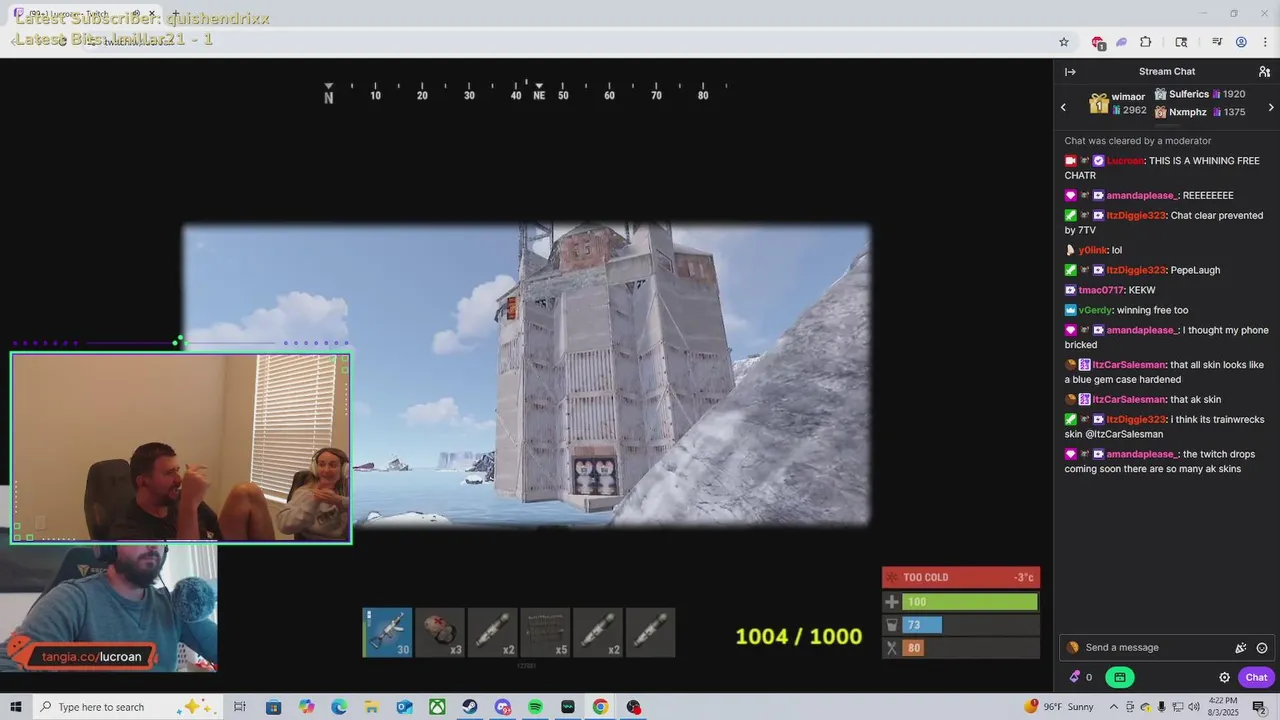This screenshot has width=1280, height=720.
Task: Open the Windows Start menu
Action: click(16, 707)
